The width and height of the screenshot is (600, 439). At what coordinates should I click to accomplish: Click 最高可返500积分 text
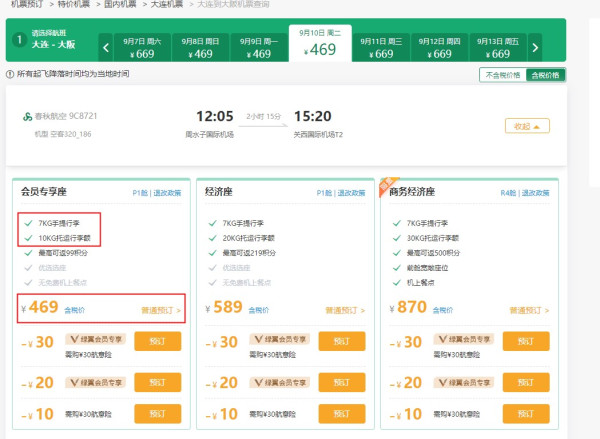pos(433,253)
